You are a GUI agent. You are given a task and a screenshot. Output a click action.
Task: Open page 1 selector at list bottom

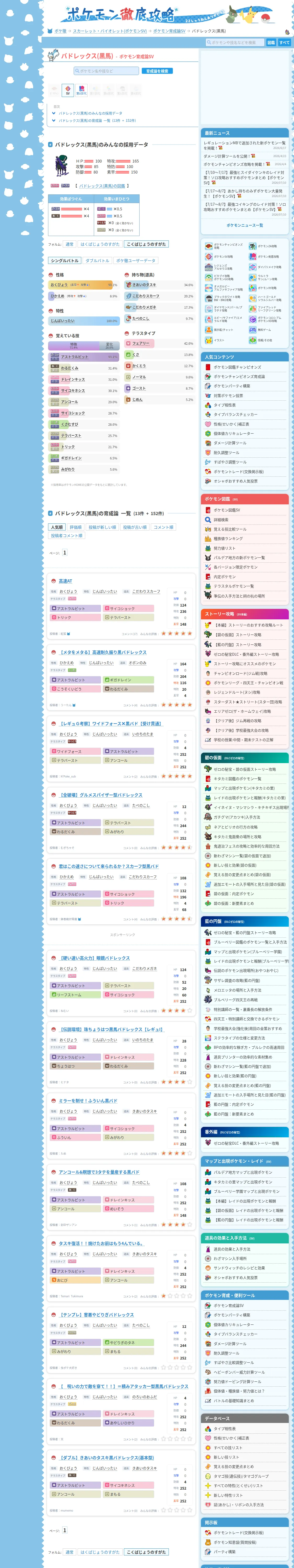click(x=65, y=1530)
